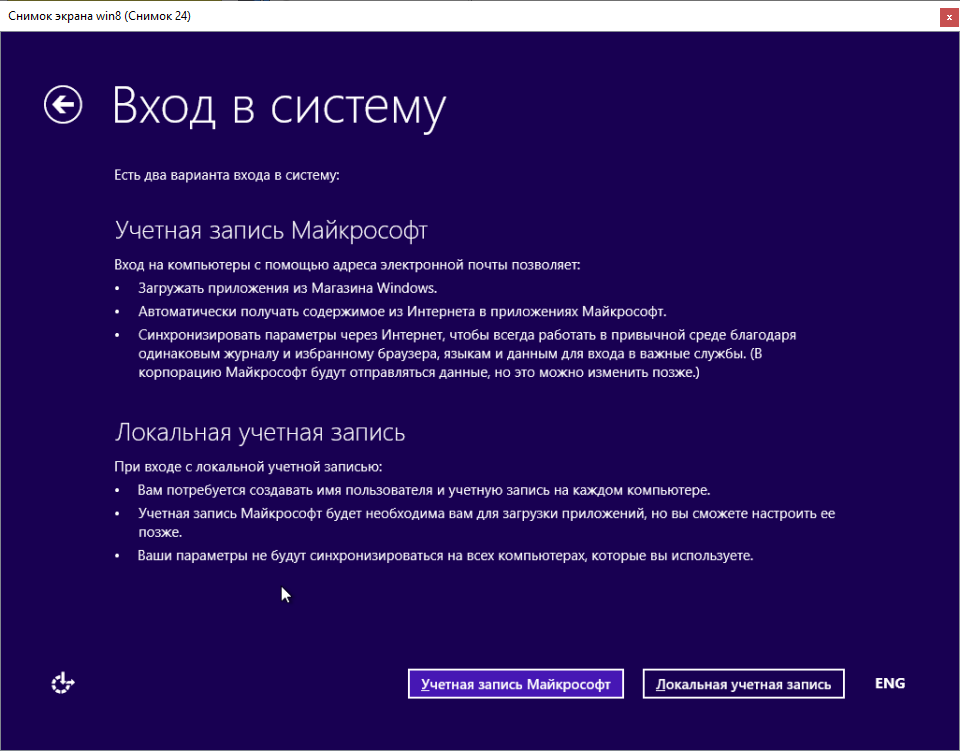
Task: Click line Вход на компьютеры с помощью адреса
Action: point(347,265)
